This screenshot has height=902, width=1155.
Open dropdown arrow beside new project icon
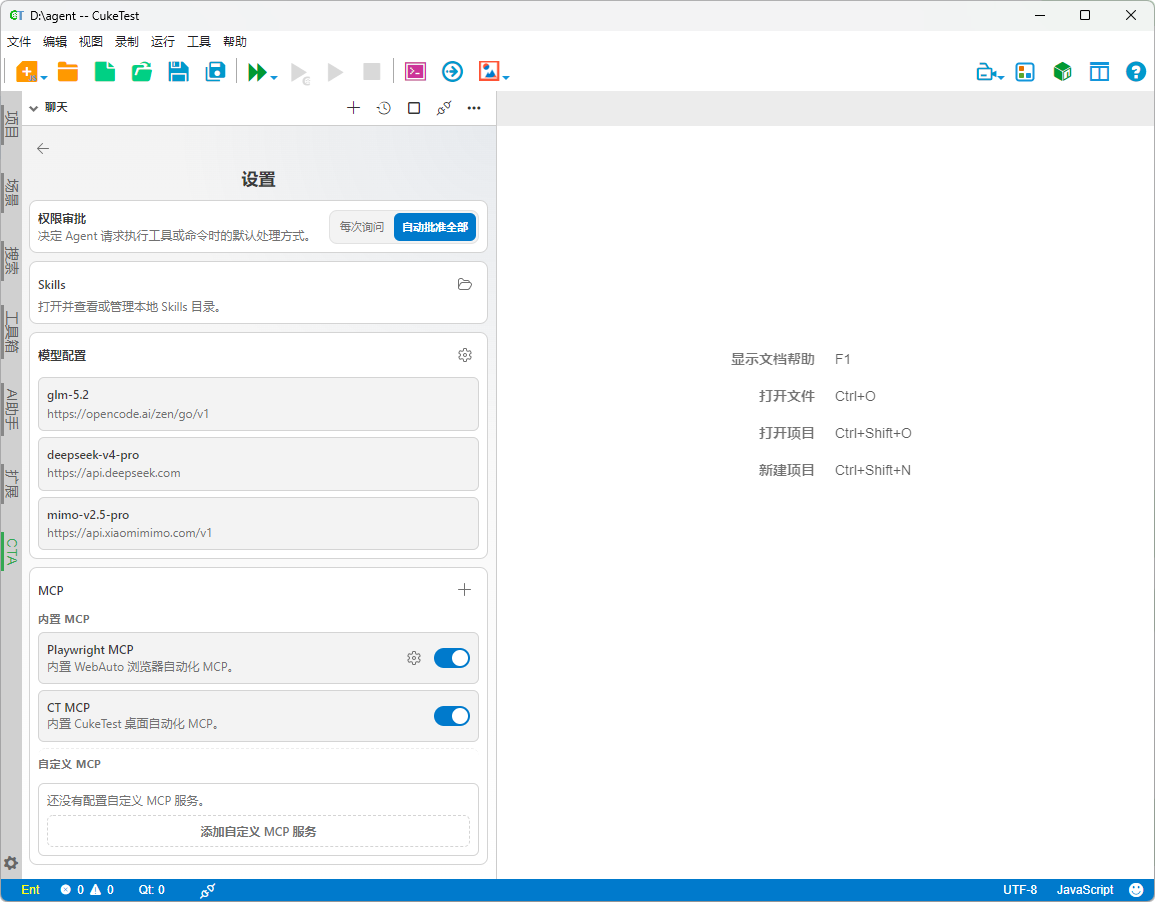(x=44, y=77)
